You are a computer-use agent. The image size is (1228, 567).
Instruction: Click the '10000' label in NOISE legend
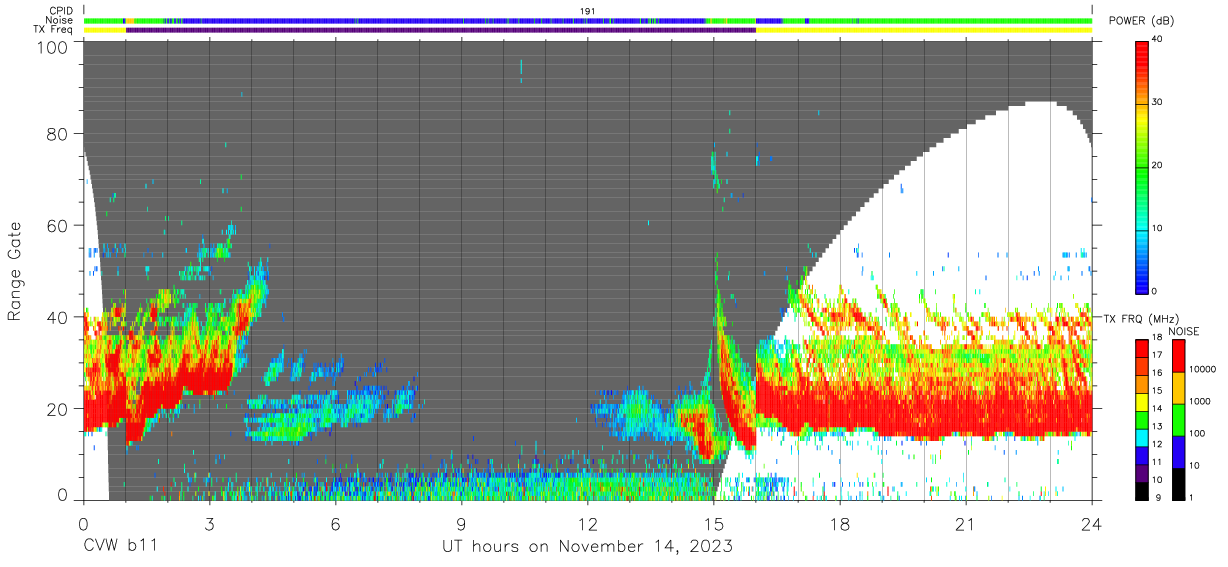(x=1202, y=369)
